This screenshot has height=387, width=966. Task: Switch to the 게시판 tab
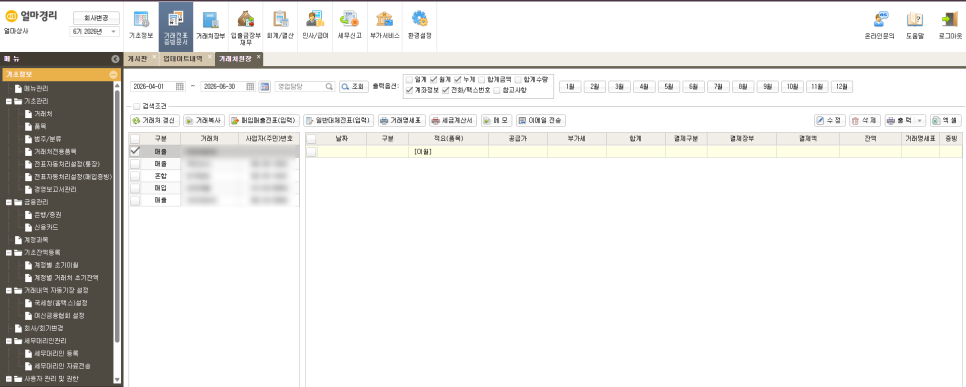click(137, 59)
